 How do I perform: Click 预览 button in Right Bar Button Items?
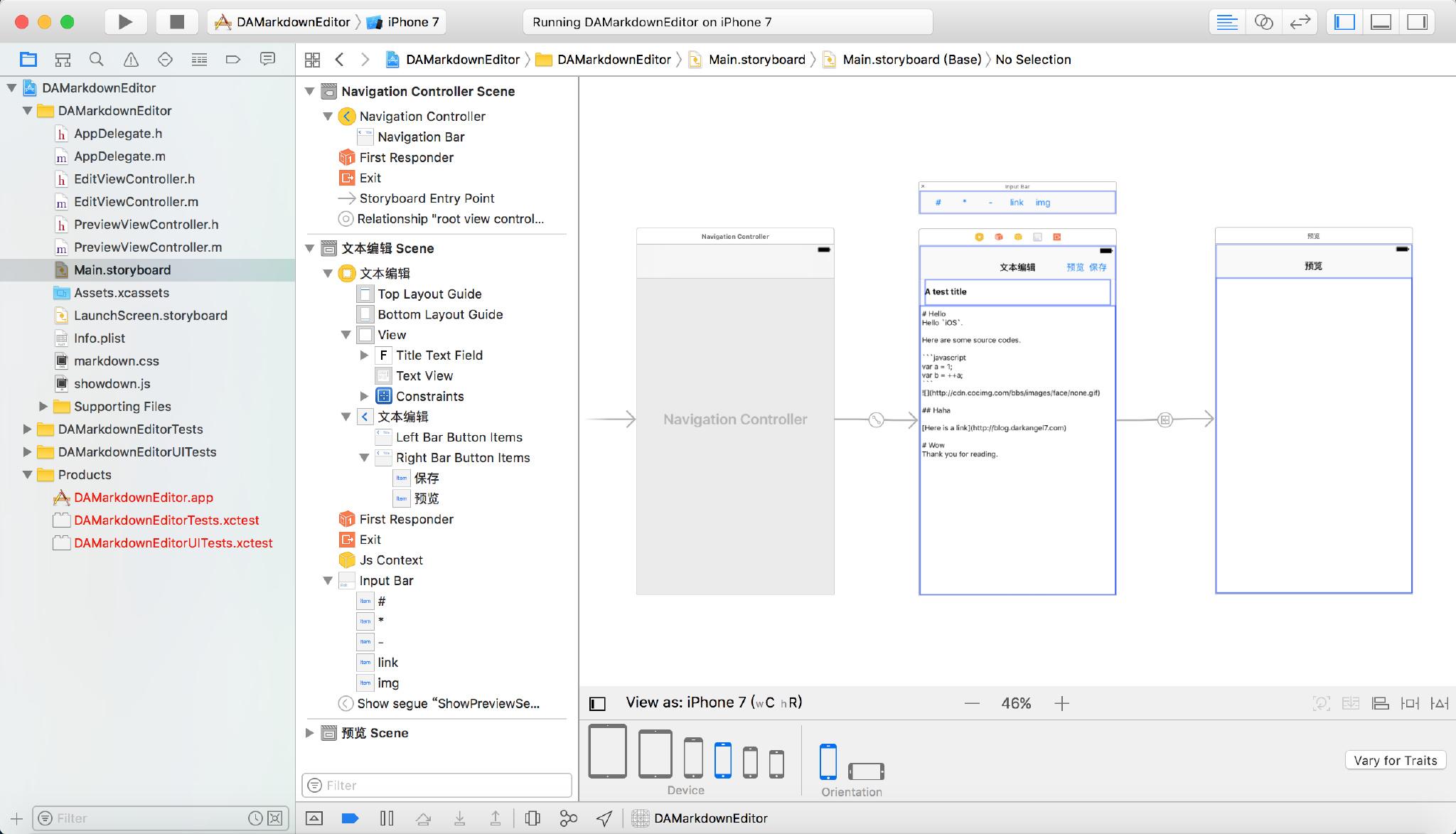[x=427, y=498]
